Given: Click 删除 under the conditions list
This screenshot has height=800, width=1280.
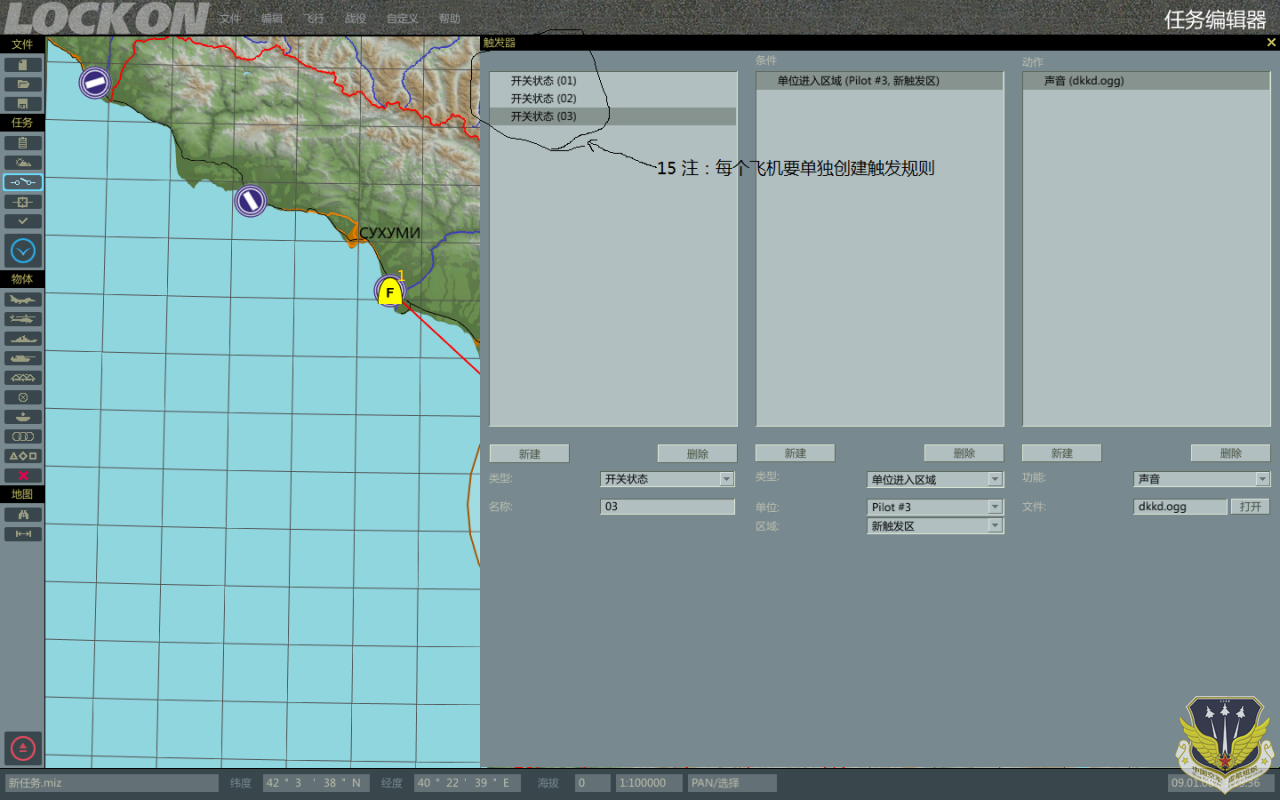Looking at the screenshot, I should (963, 454).
